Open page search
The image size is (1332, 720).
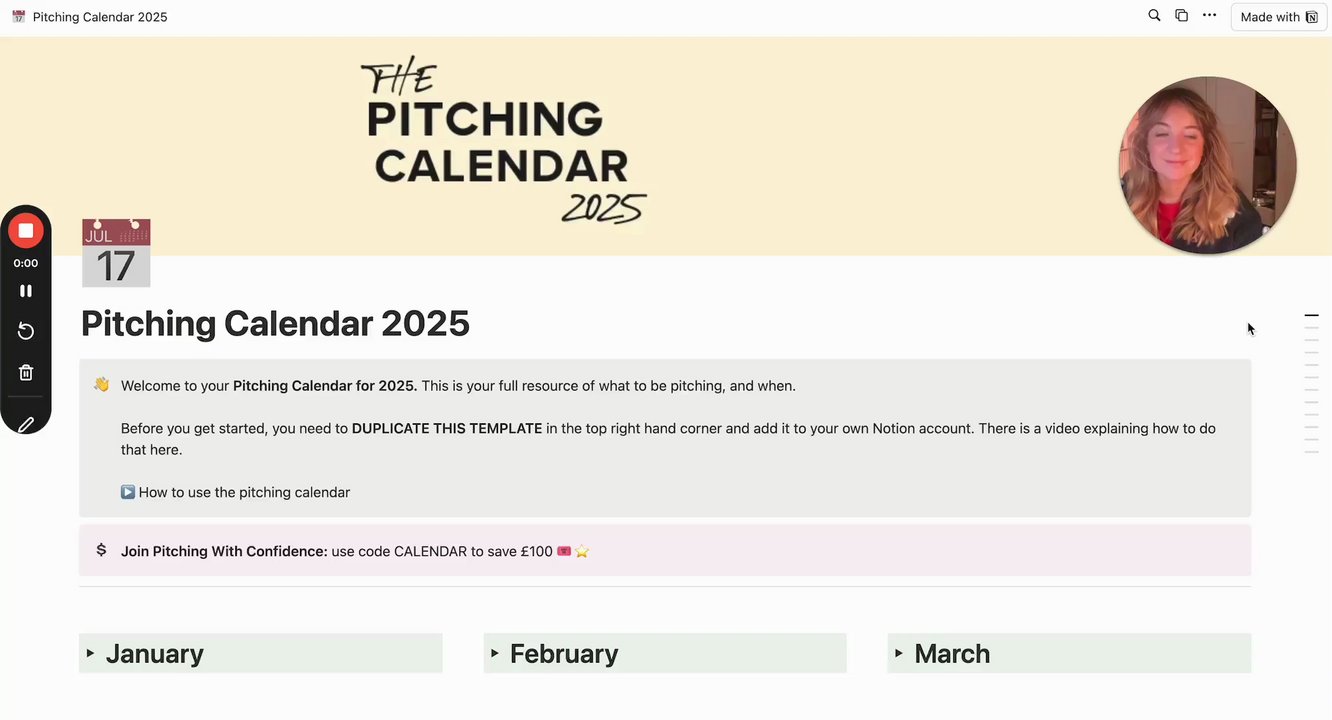(1154, 16)
